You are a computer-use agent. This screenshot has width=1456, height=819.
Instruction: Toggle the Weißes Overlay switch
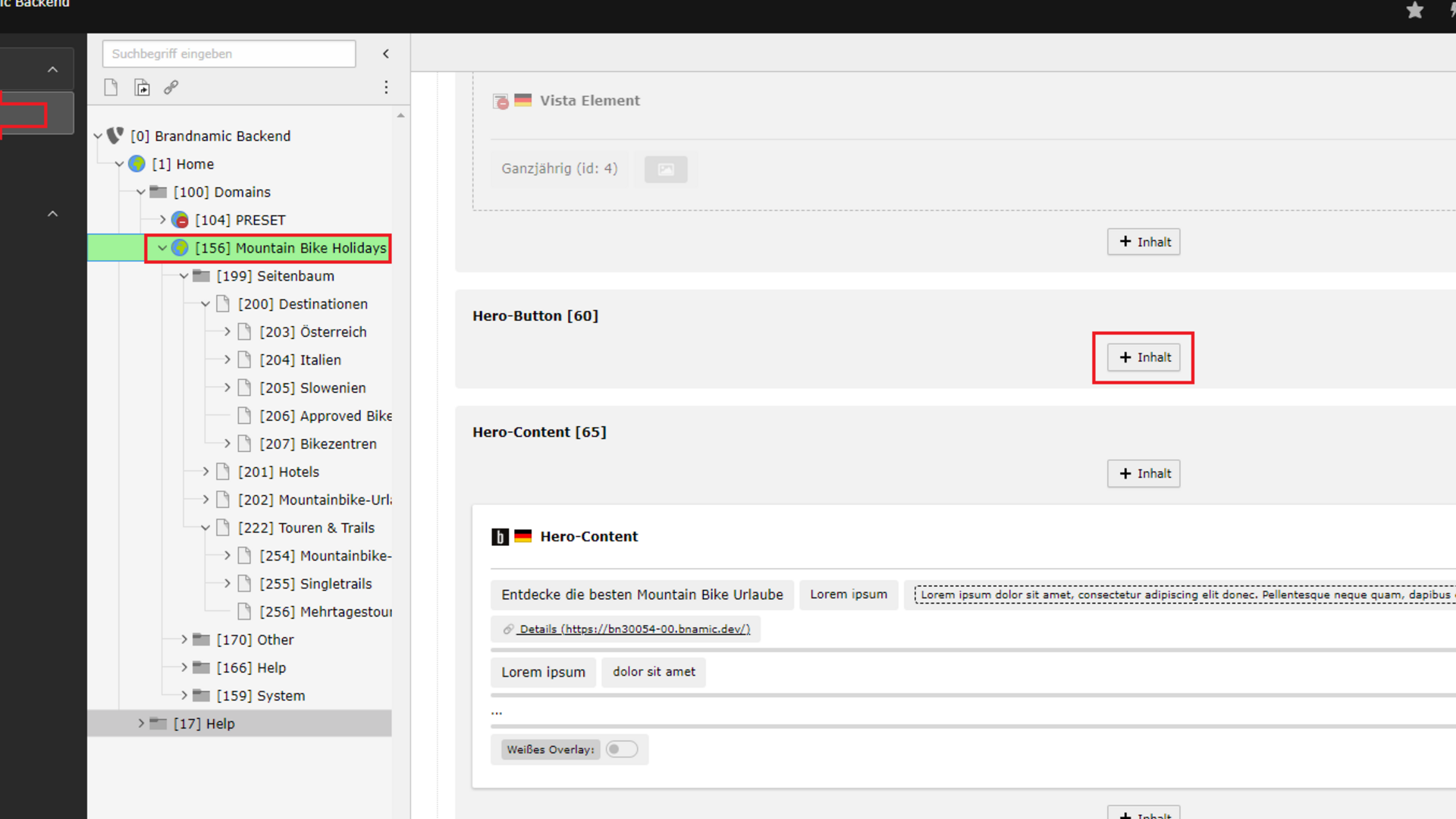[x=621, y=749]
